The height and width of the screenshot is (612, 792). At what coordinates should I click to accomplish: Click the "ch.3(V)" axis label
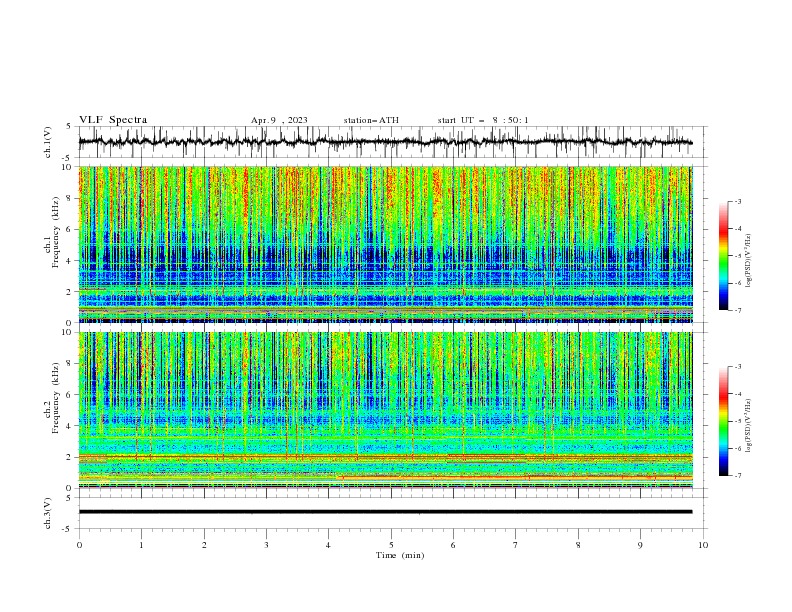47,513
